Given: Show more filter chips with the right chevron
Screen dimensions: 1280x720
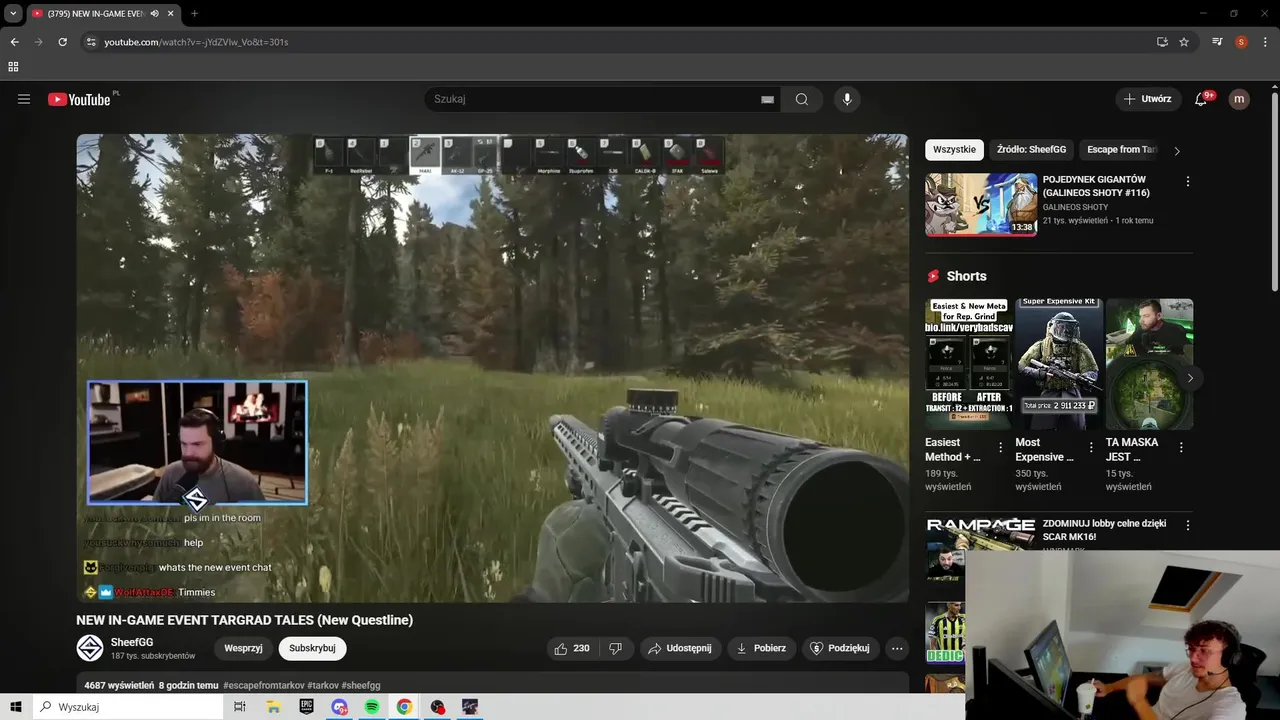Looking at the screenshot, I should (x=1177, y=151).
